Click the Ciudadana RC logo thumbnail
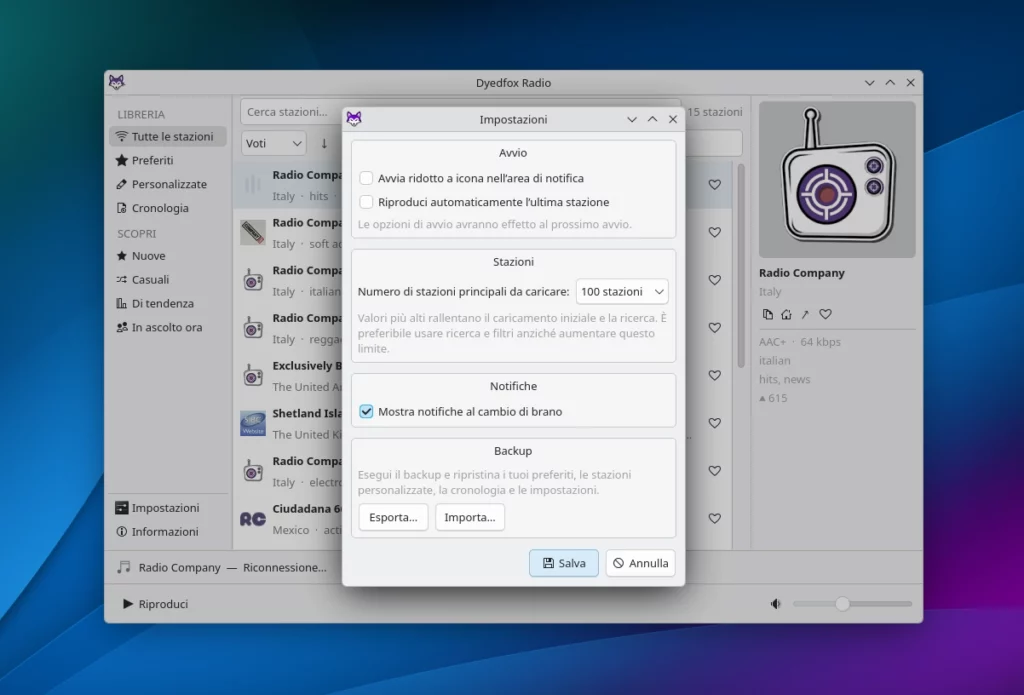The height and width of the screenshot is (695, 1024). click(253, 519)
